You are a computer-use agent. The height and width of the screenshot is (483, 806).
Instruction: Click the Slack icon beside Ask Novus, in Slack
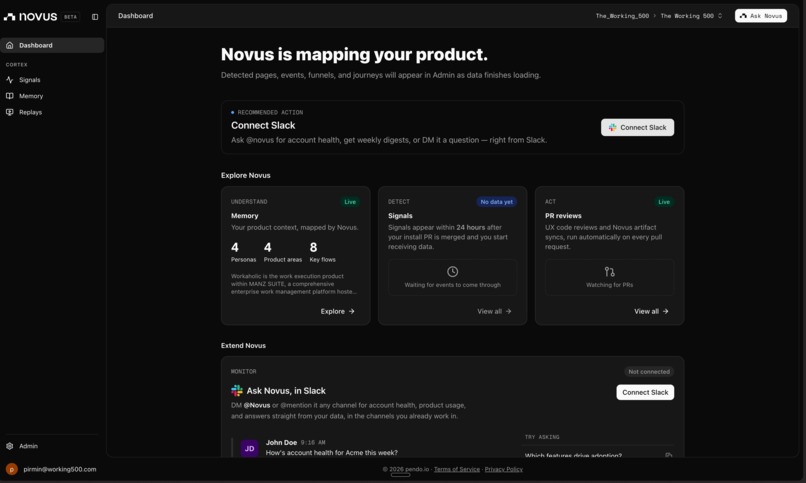237,391
